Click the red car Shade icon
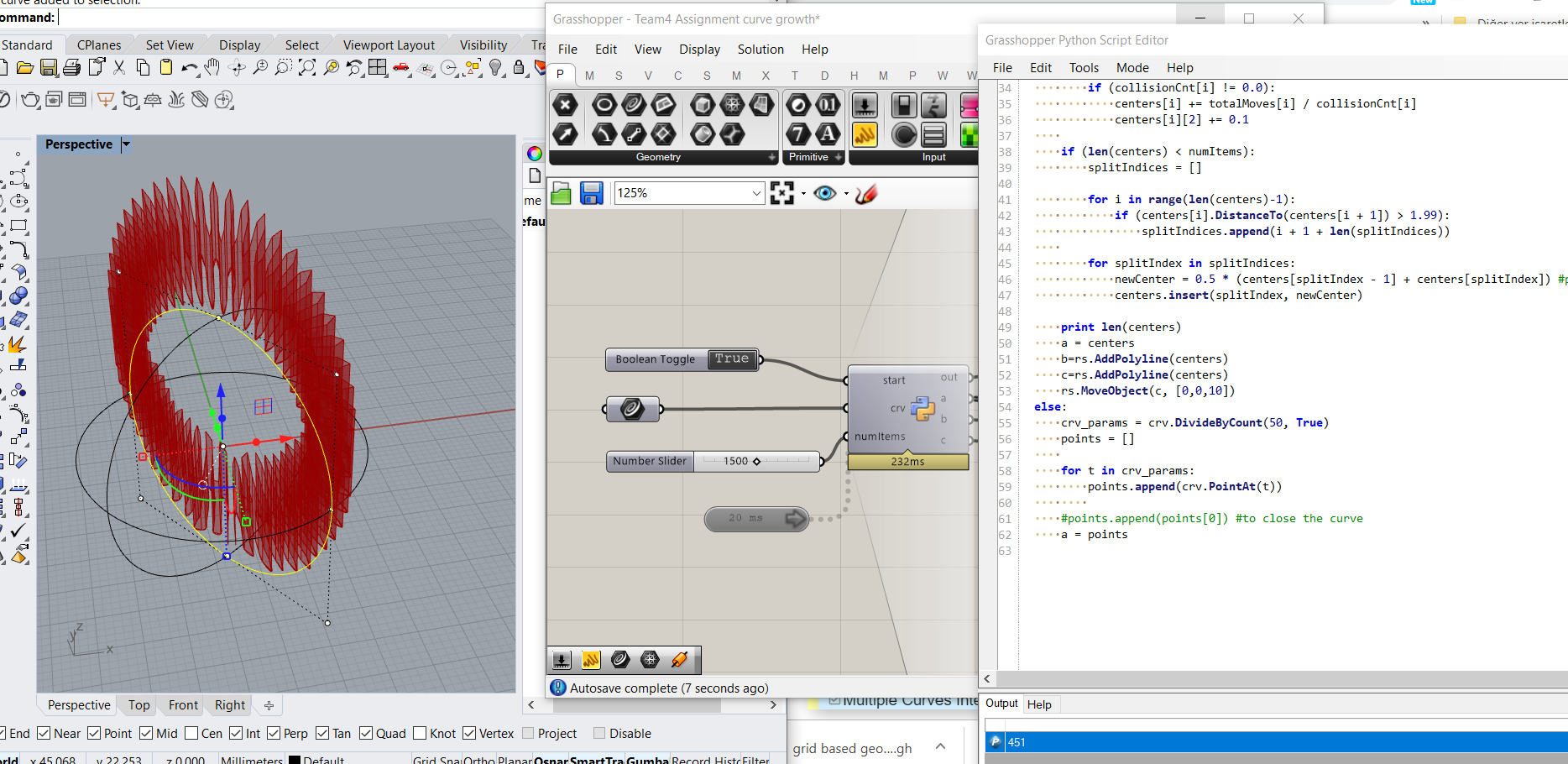 tap(401, 68)
